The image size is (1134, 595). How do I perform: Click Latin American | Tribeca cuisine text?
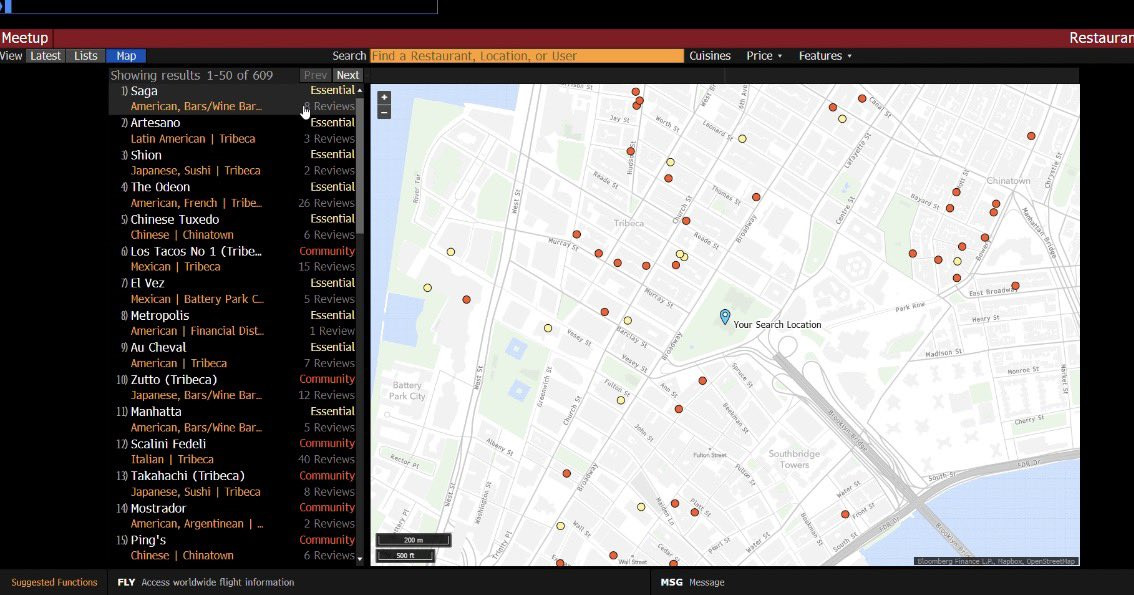tap(192, 139)
